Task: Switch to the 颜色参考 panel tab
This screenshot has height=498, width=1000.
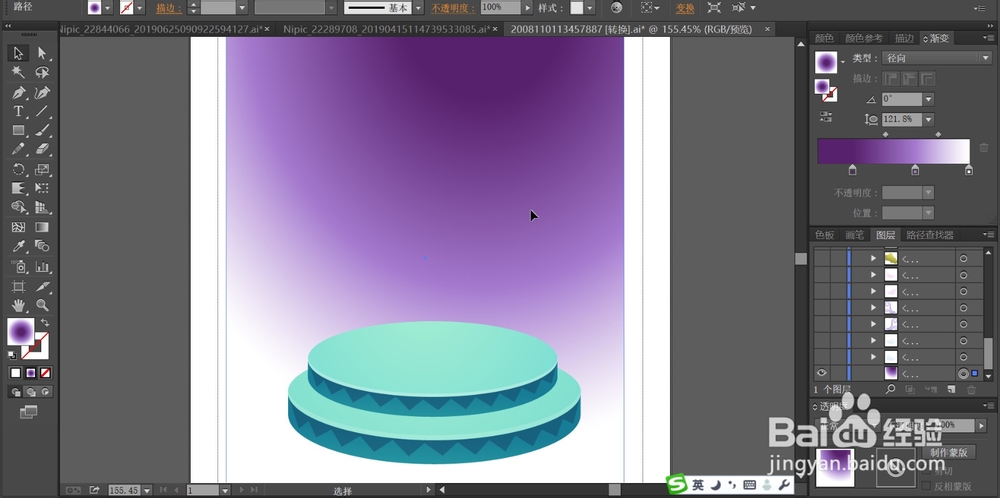Action: 864,38
